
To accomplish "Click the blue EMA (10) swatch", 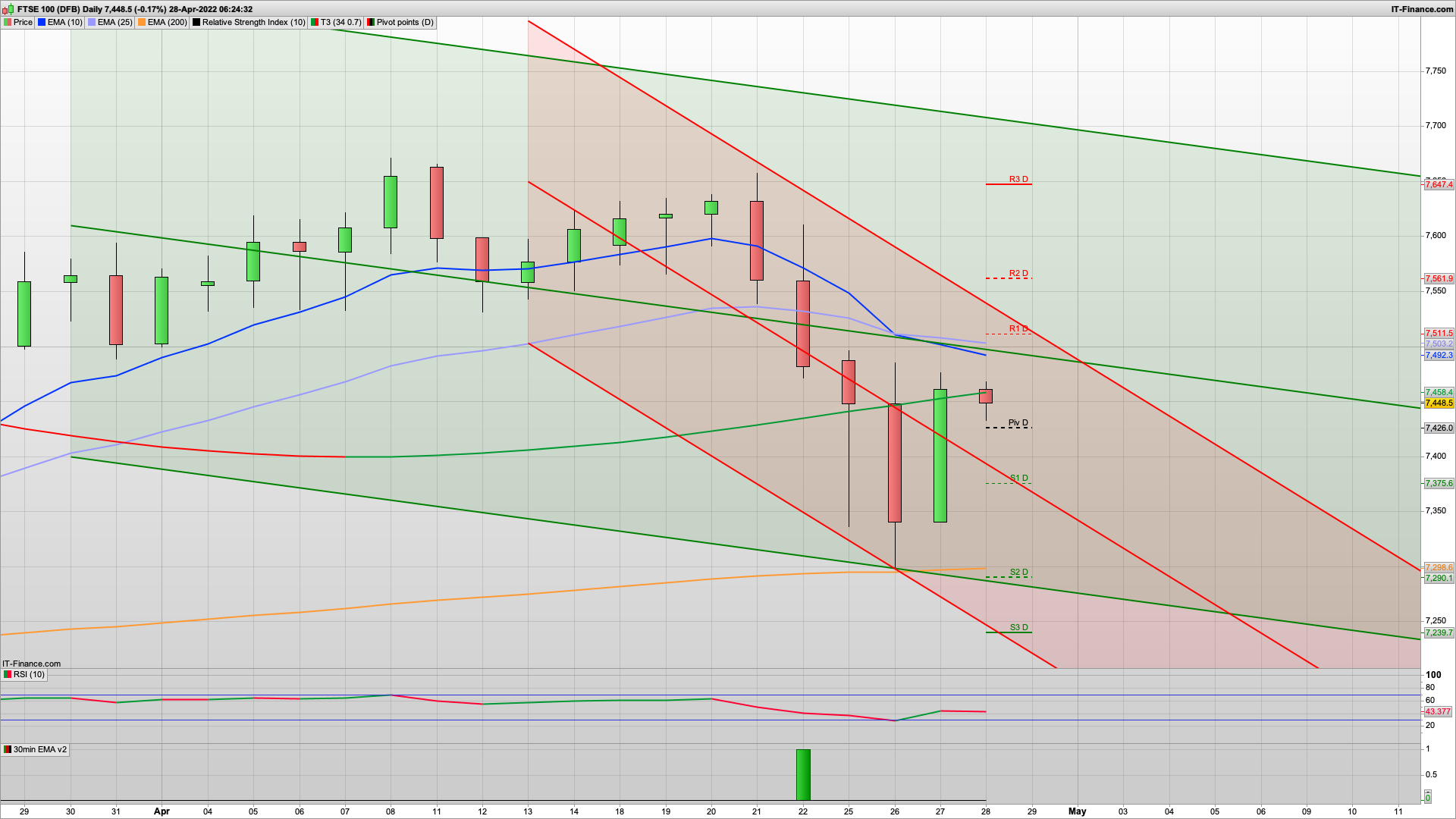I will pyautogui.click(x=42, y=23).
